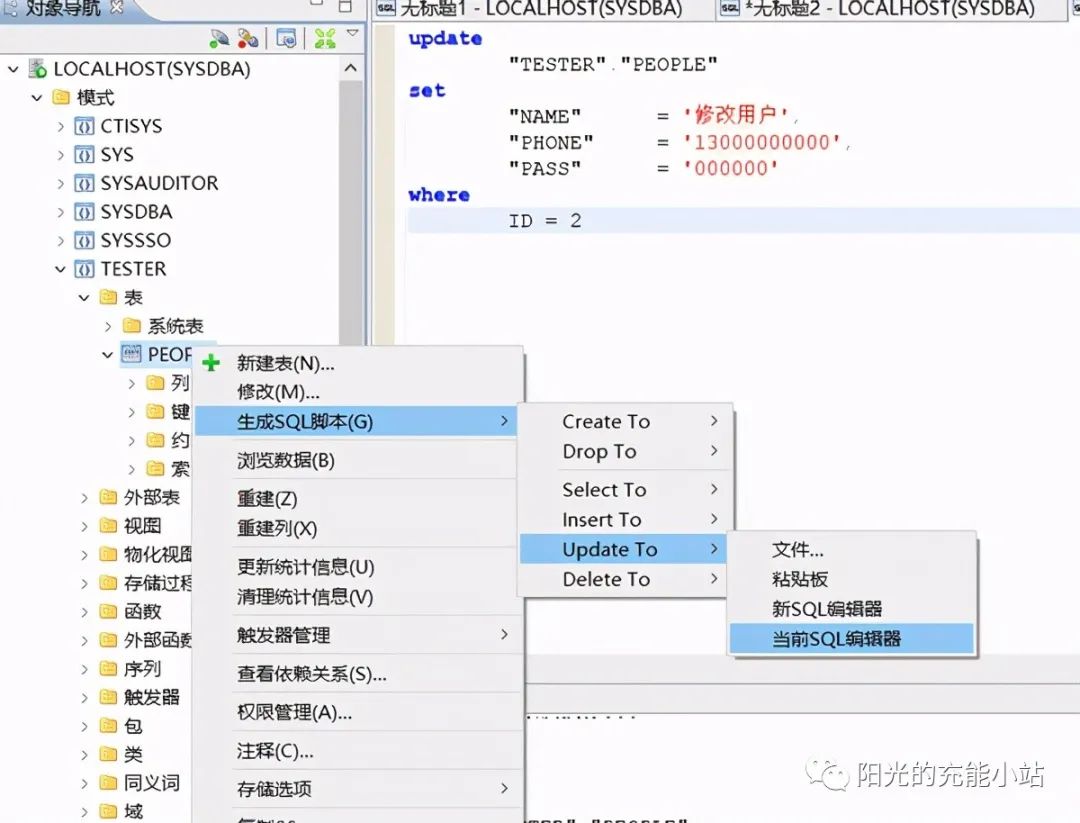
Task: Open the Select To submenu
Action: (624, 489)
